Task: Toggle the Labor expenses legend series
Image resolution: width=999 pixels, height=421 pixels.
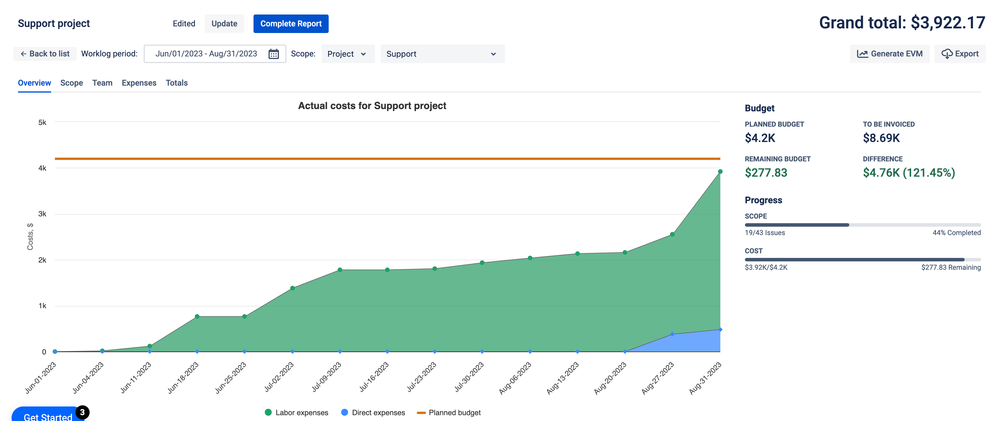Action: (297, 412)
